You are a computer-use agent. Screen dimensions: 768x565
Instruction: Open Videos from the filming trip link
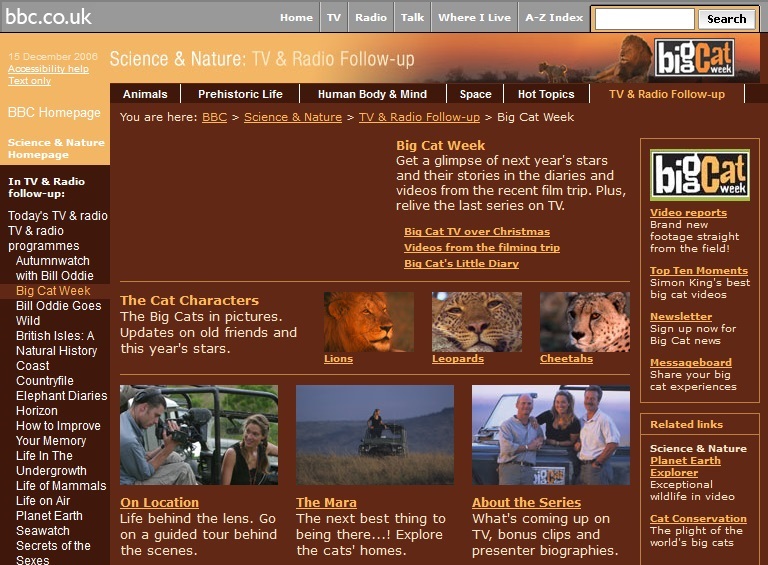pos(482,247)
